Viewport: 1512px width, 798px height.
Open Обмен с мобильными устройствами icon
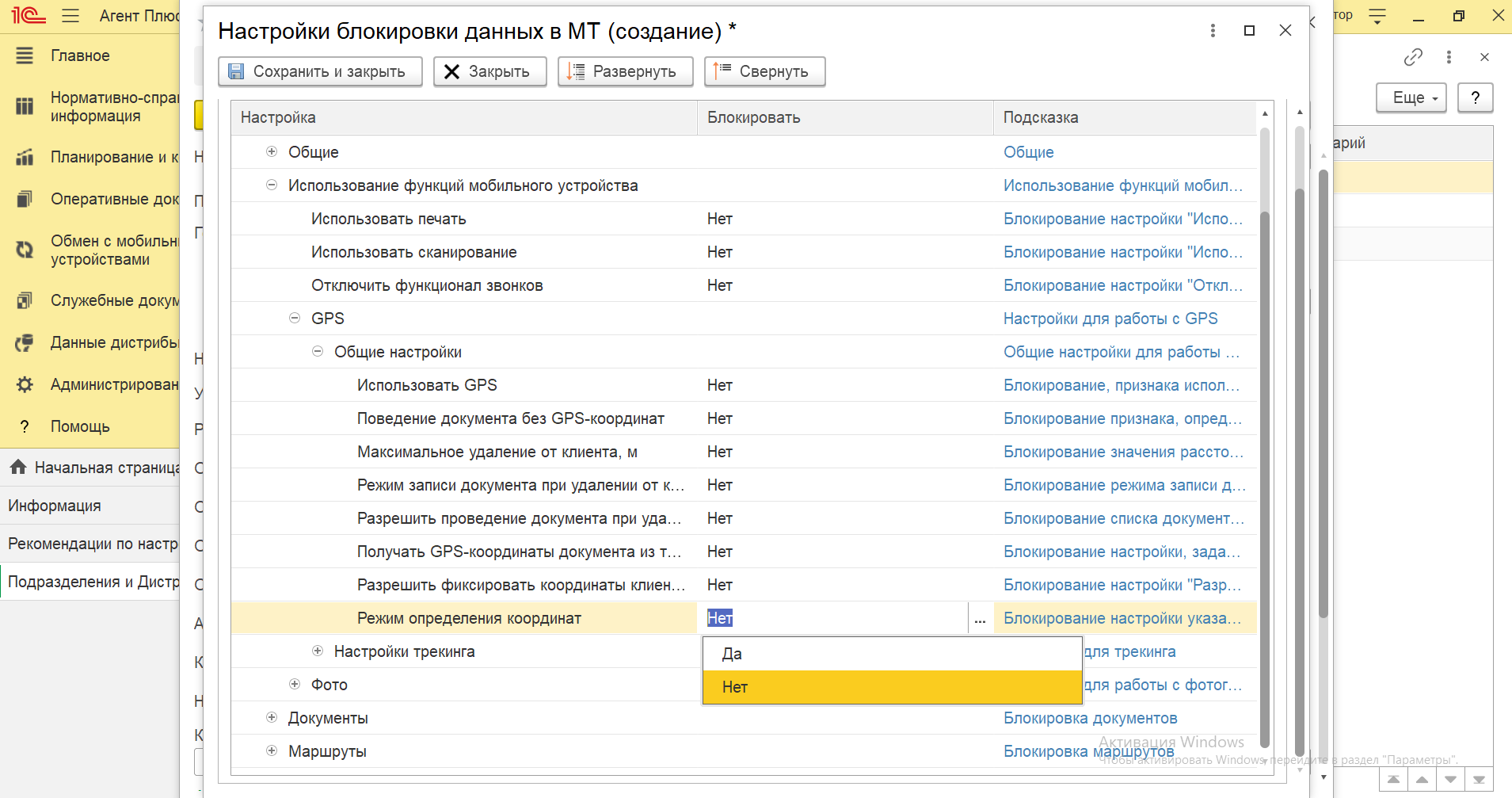(x=25, y=250)
